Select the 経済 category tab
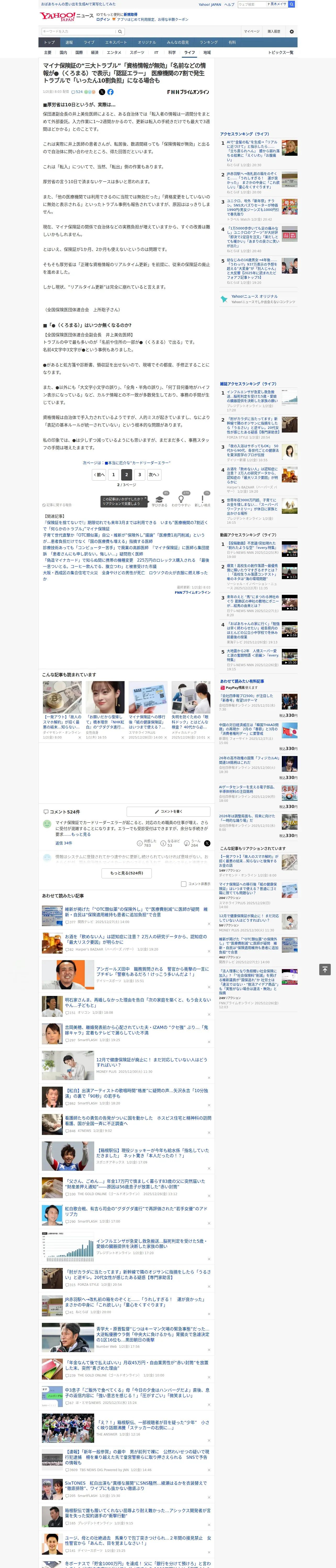Image resolution: width=336 pixels, height=1568 pixels. coord(94,52)
